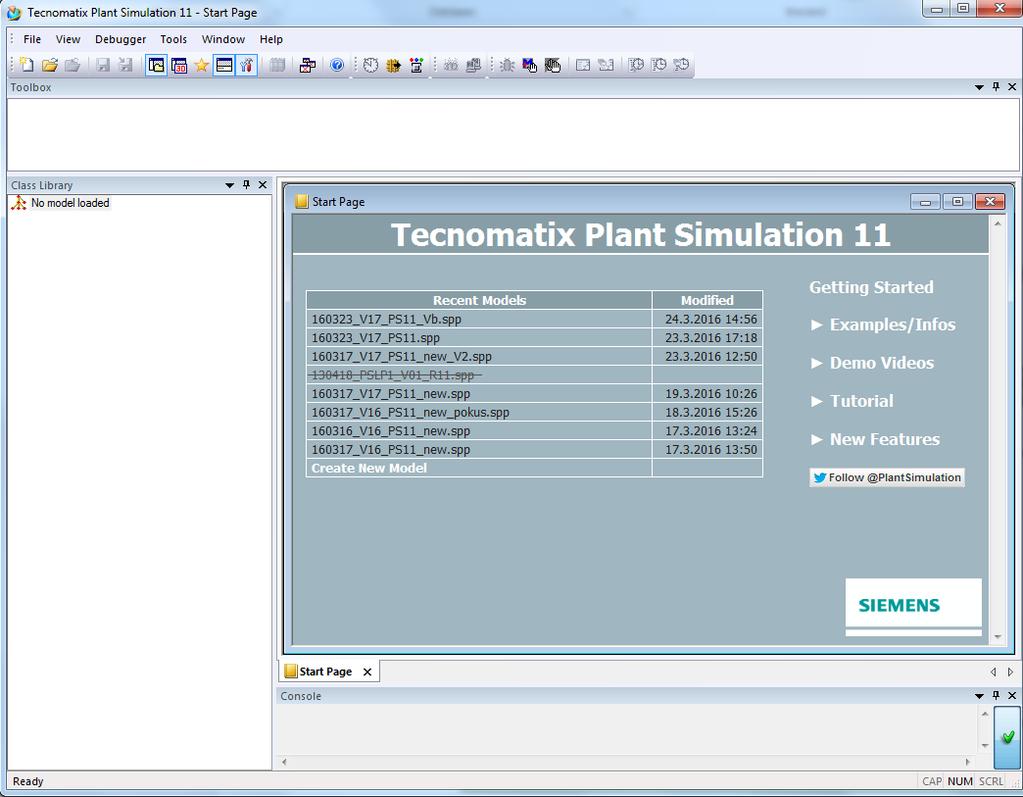1023x797 pixels.
Task: Pin the Console panel
Action: [x=996, y=696]
